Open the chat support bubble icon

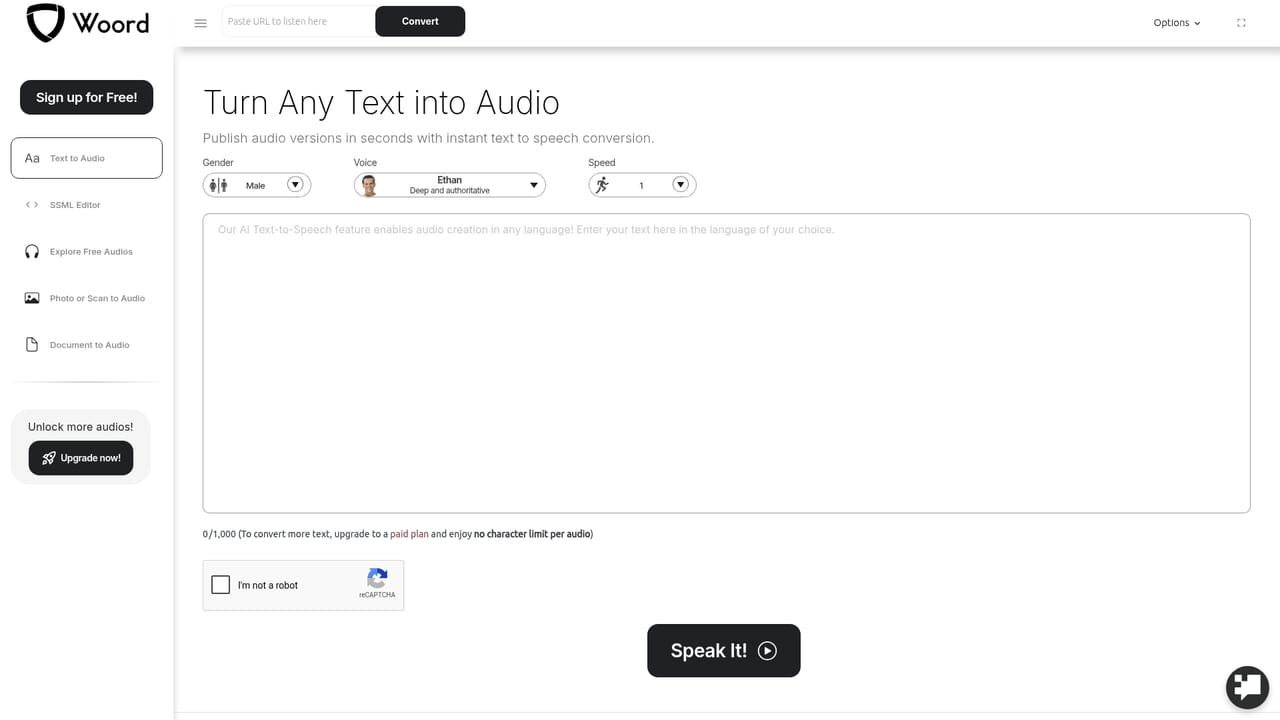click(1247, 687)
